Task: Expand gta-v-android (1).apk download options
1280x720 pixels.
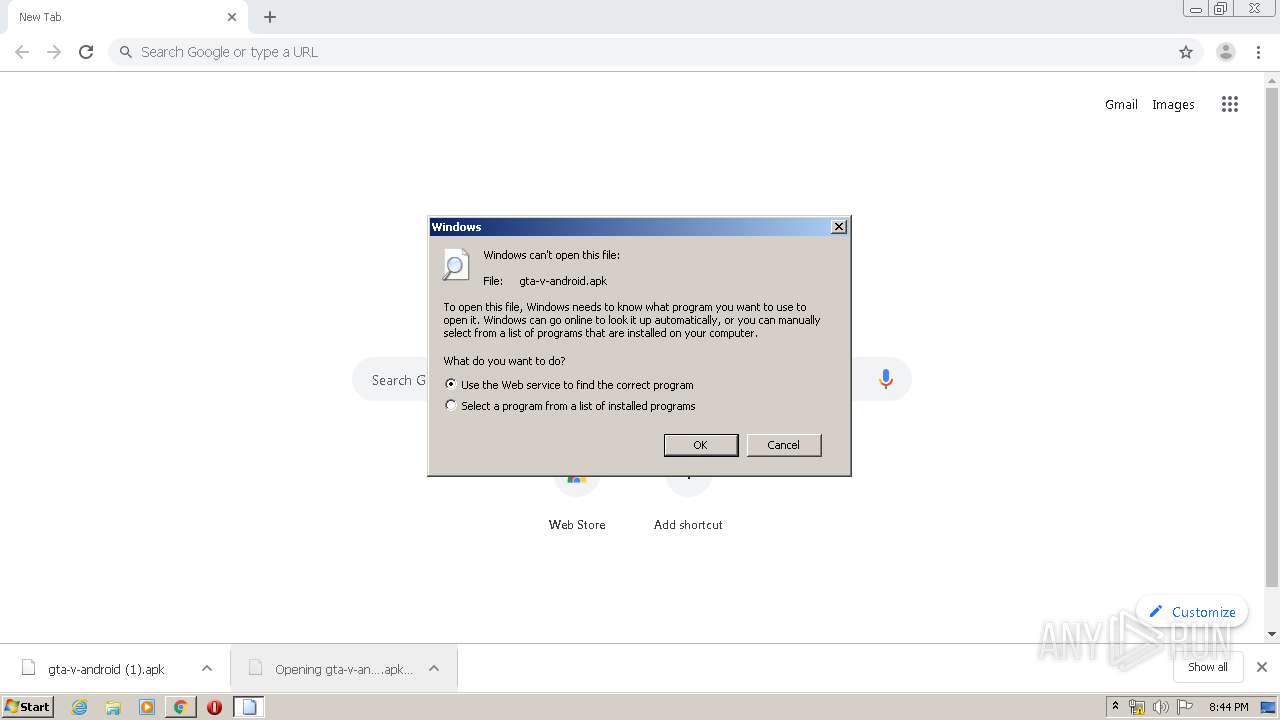Action: click(x=207, y=669)
